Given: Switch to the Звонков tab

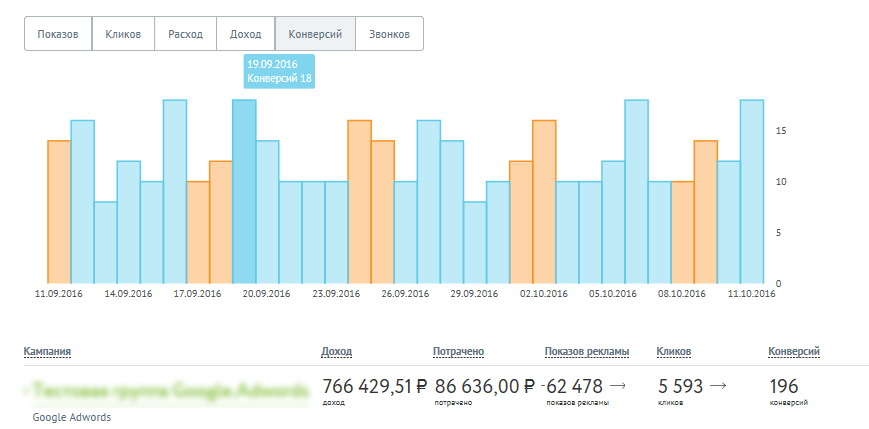Looking at the screenshot, I should (x=389, y=34).
